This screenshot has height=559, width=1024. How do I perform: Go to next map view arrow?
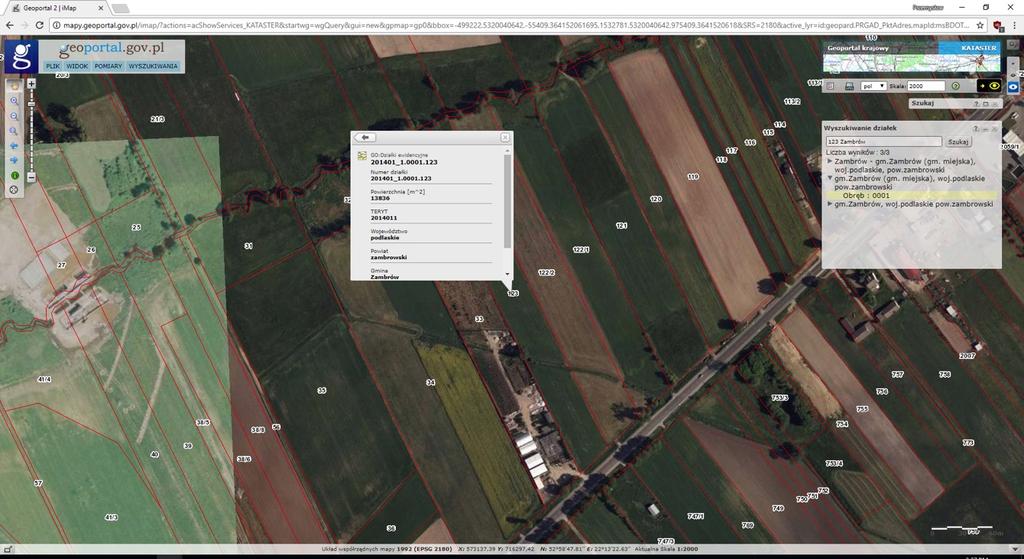tap(14, 160)
